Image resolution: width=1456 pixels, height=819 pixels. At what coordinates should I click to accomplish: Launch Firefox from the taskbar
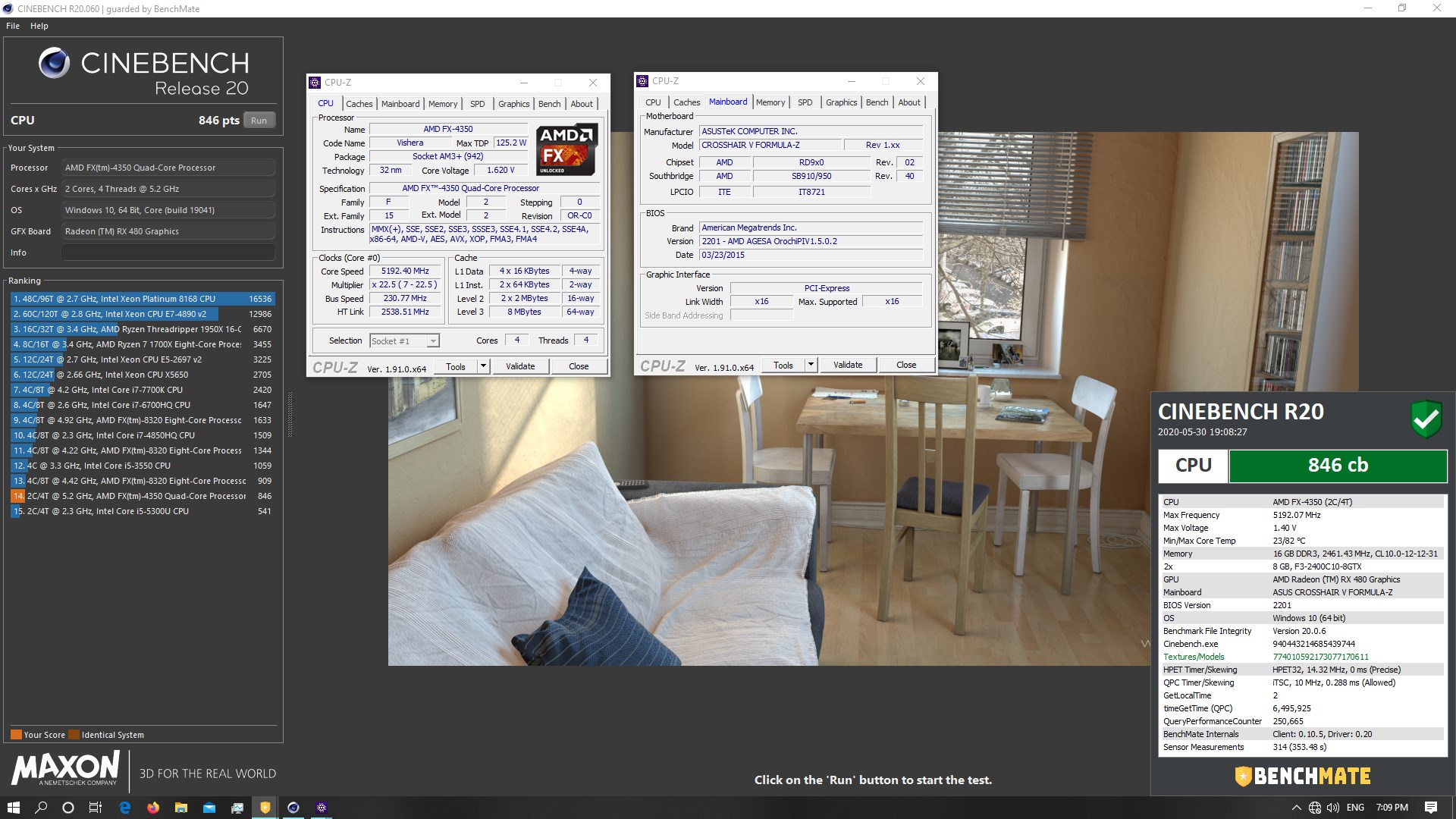153,808
